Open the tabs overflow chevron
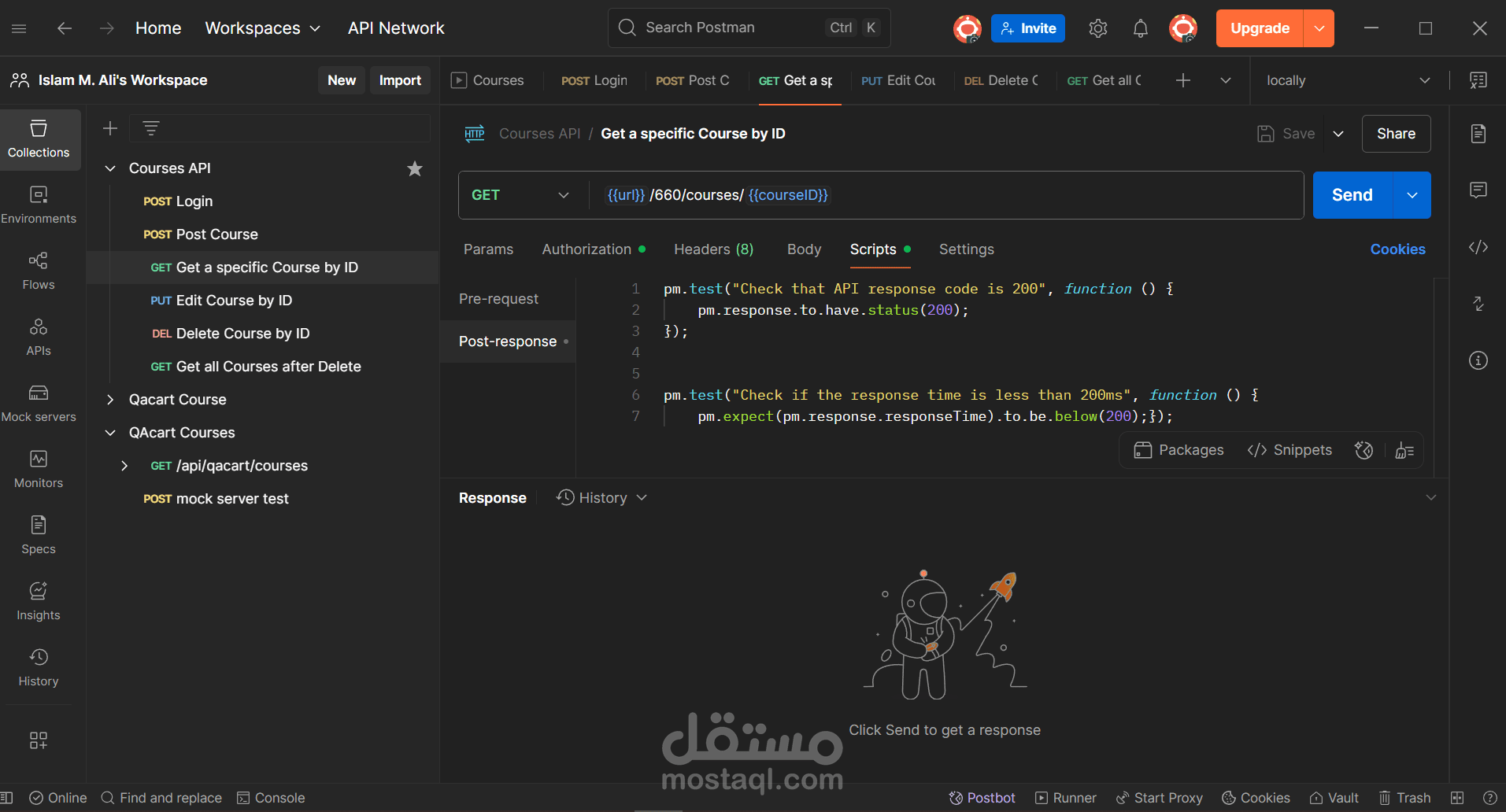 1226,80
